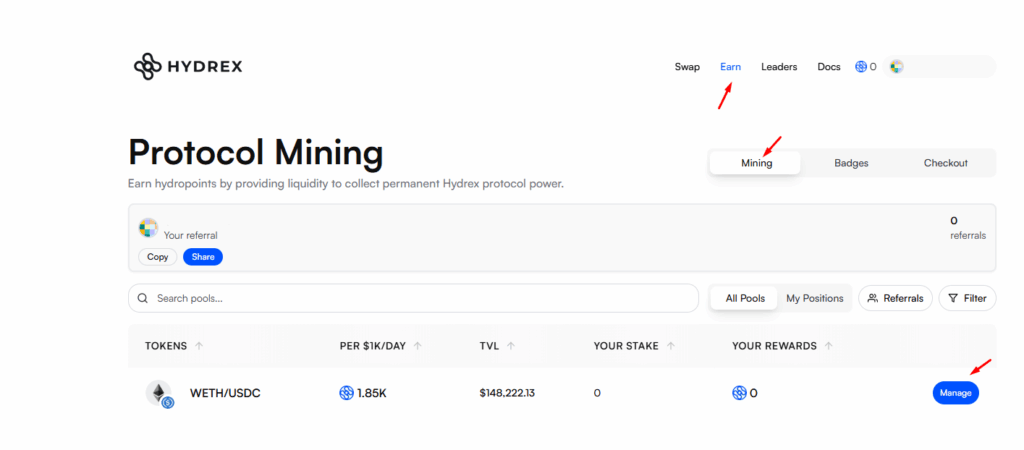The width and height of the screenshot is (1024, 450).
Task: Click the referral avatar icon above Your referral
Action: point(148,228)
